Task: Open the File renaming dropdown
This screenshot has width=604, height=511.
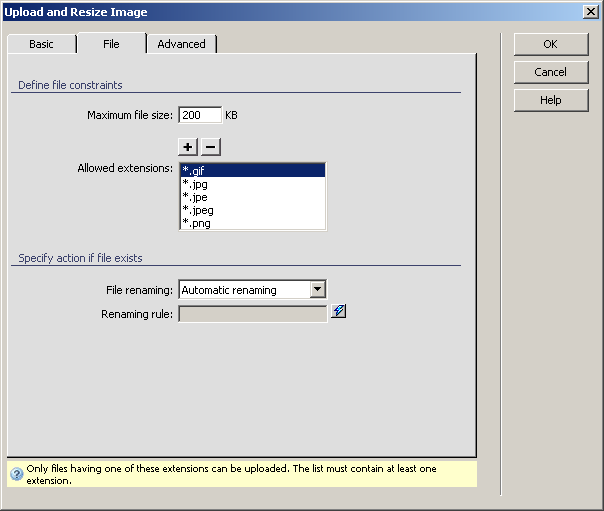Action: pyautogui.click(x=317, y=290)
